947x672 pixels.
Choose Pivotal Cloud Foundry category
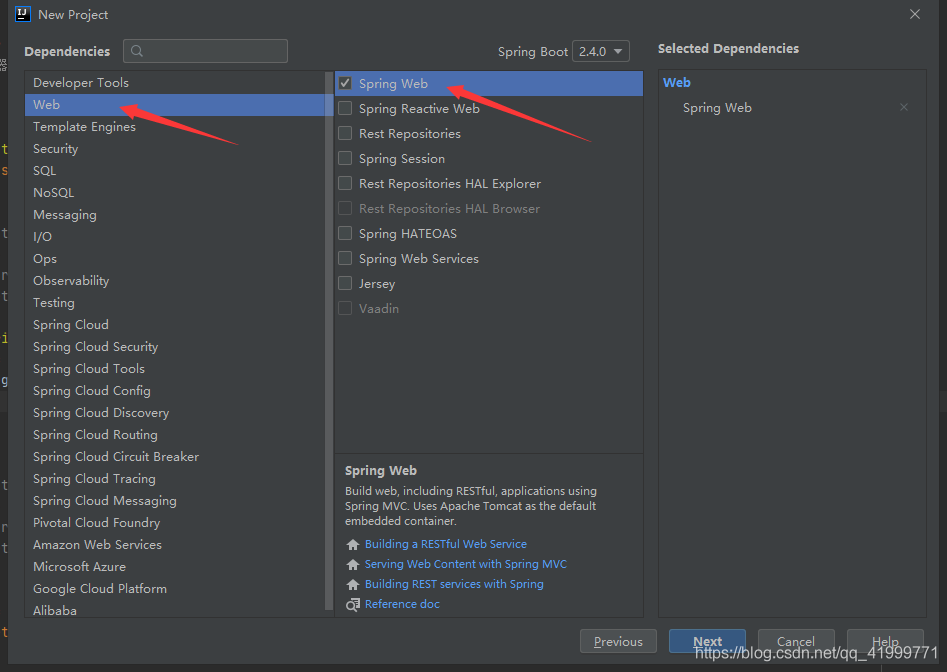[x=175, y=523]
